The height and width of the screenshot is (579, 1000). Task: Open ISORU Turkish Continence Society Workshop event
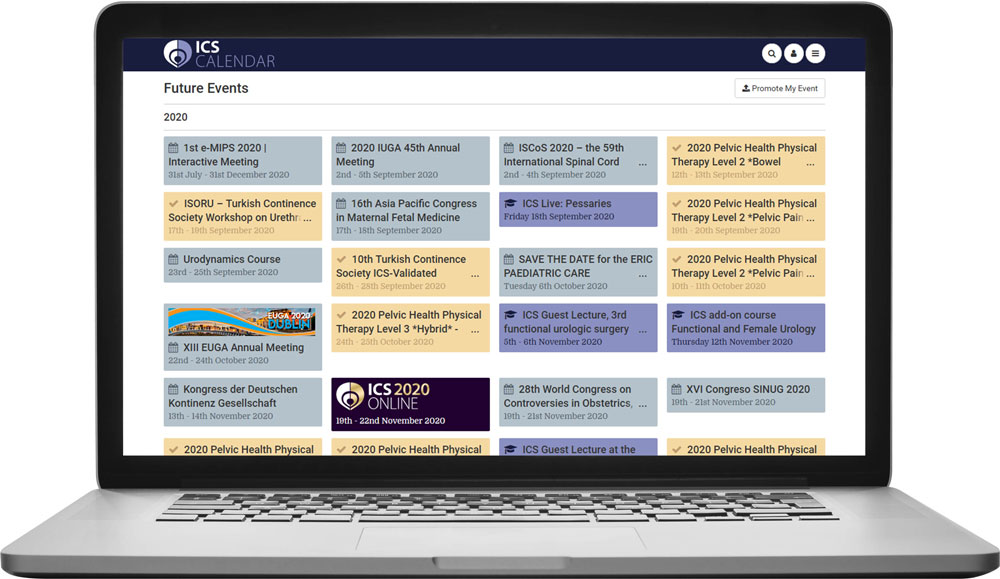point(243,216)
